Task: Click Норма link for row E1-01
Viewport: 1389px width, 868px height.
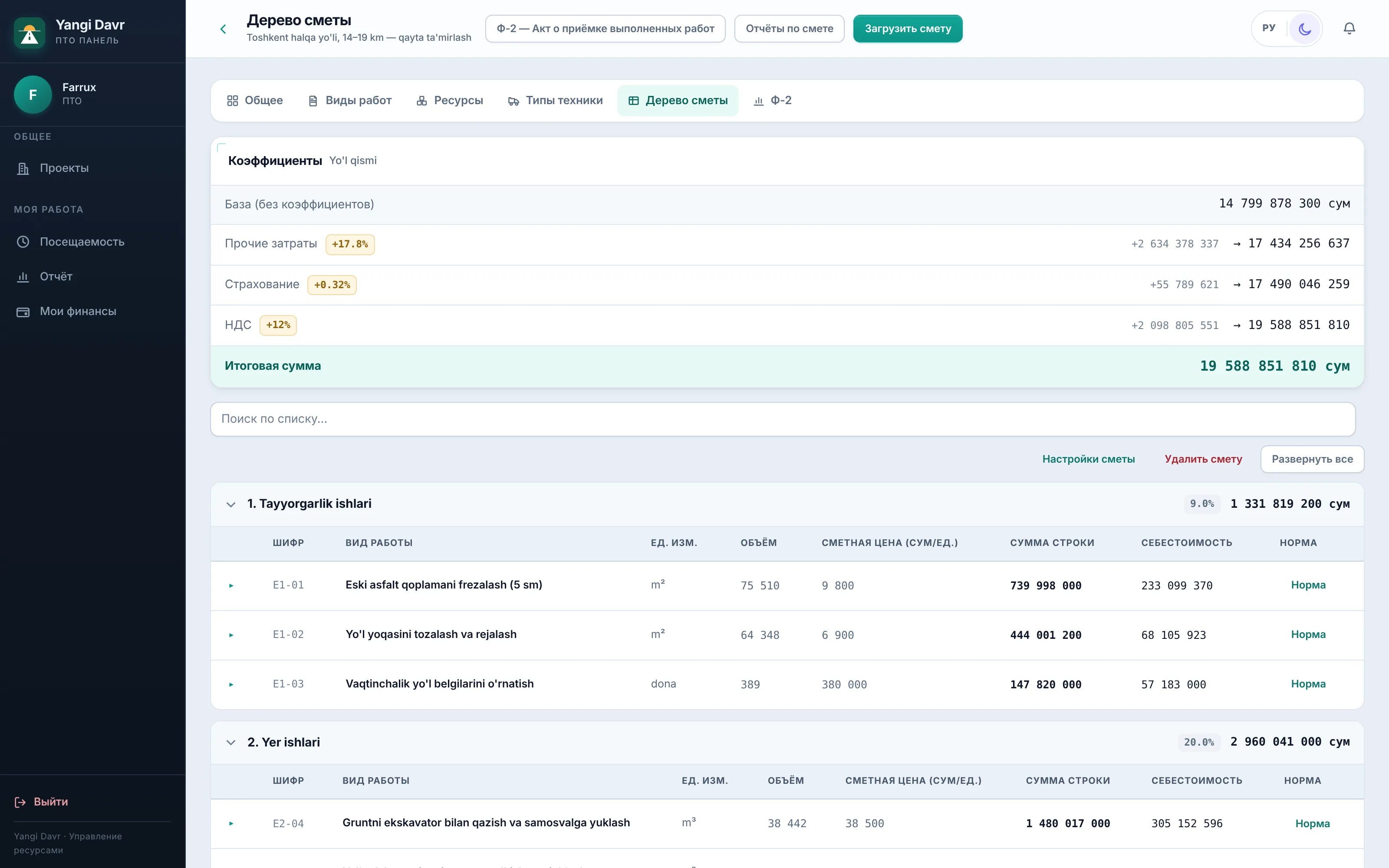Action: [1308, 585]
